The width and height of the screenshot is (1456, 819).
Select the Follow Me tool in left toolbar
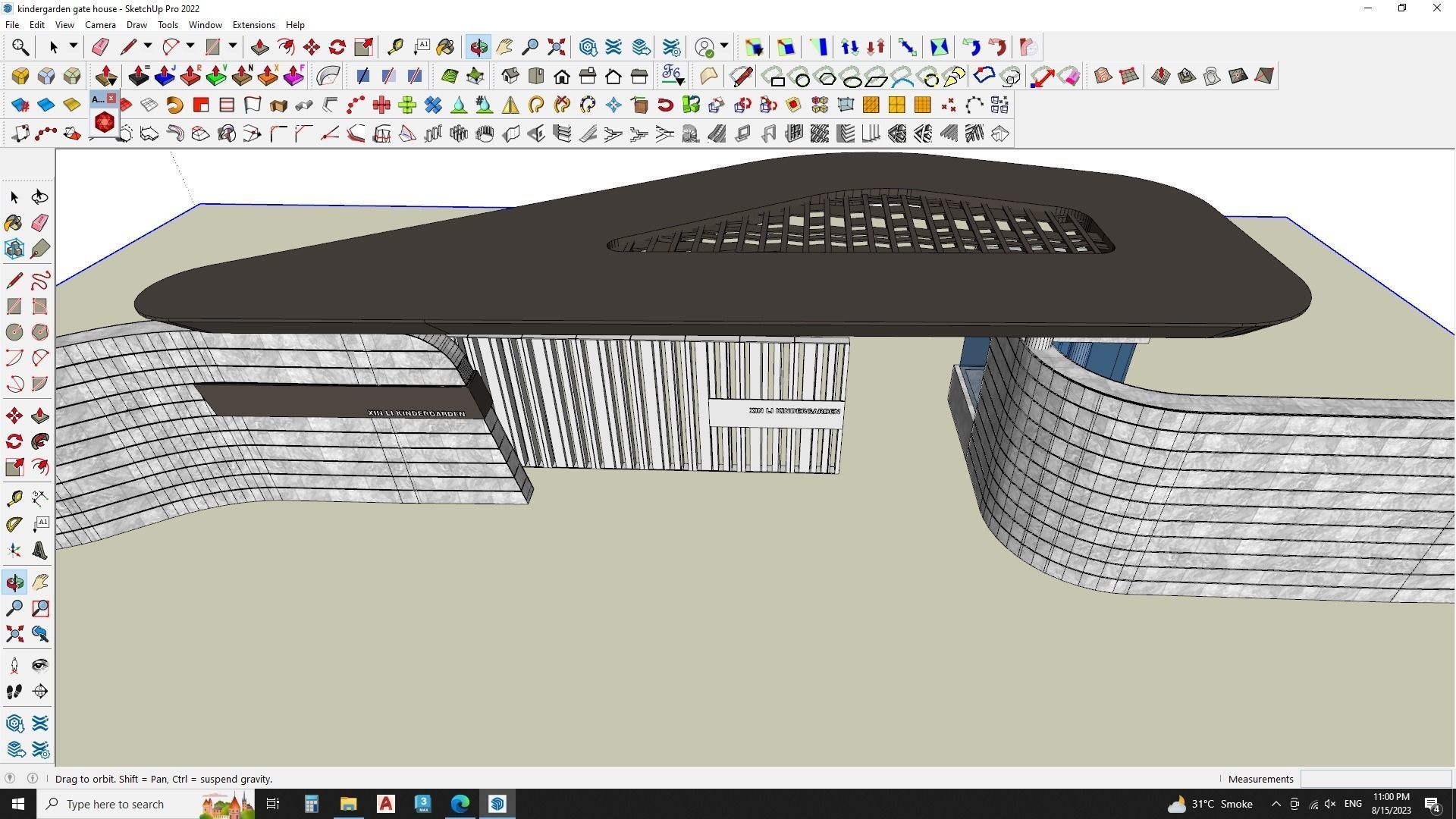pyautogui.click(x=40, y=441)
